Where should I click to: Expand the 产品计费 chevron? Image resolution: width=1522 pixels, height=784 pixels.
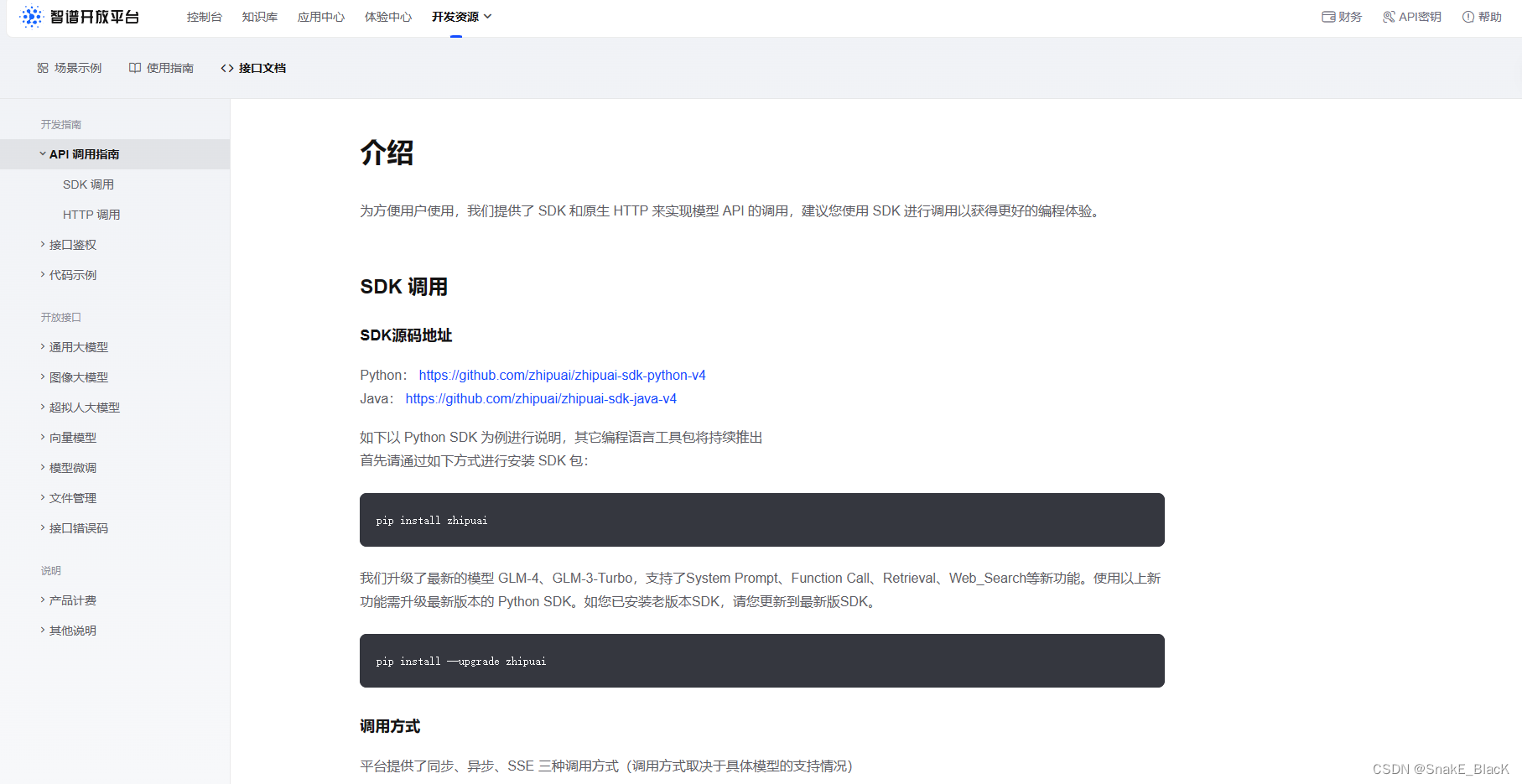[43, 600]
